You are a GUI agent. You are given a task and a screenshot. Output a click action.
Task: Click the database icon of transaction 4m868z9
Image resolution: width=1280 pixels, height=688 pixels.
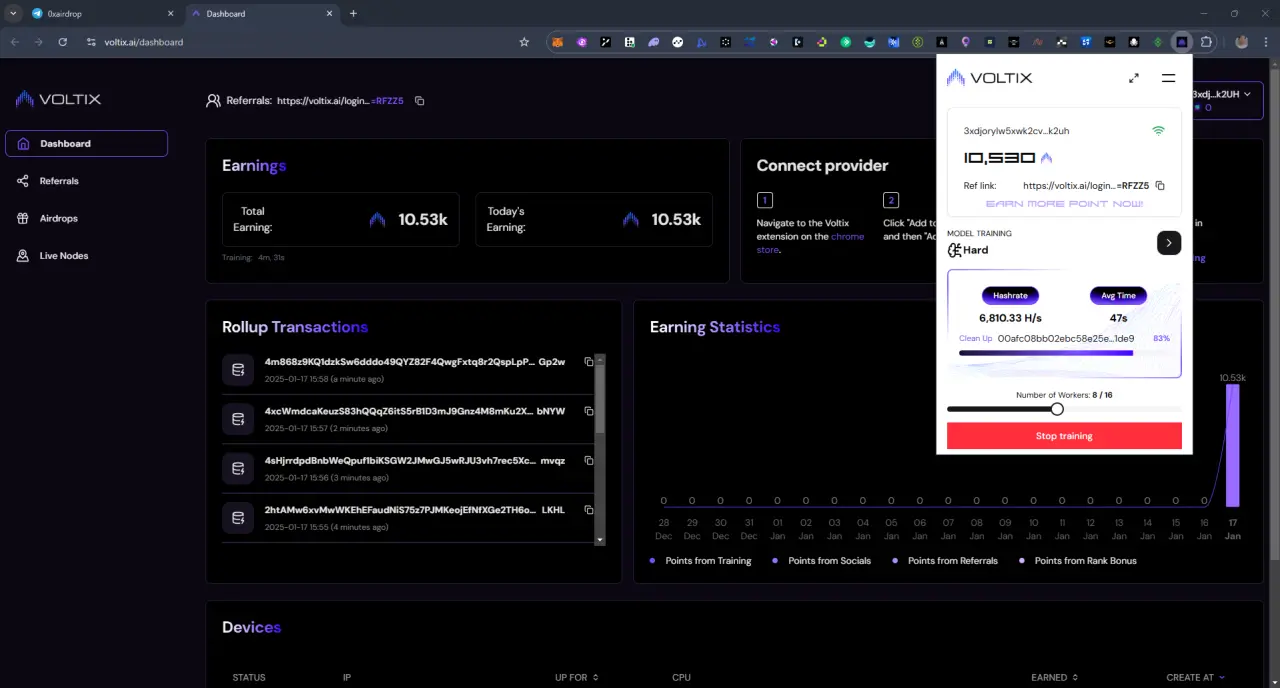click(x=238, y=370)
